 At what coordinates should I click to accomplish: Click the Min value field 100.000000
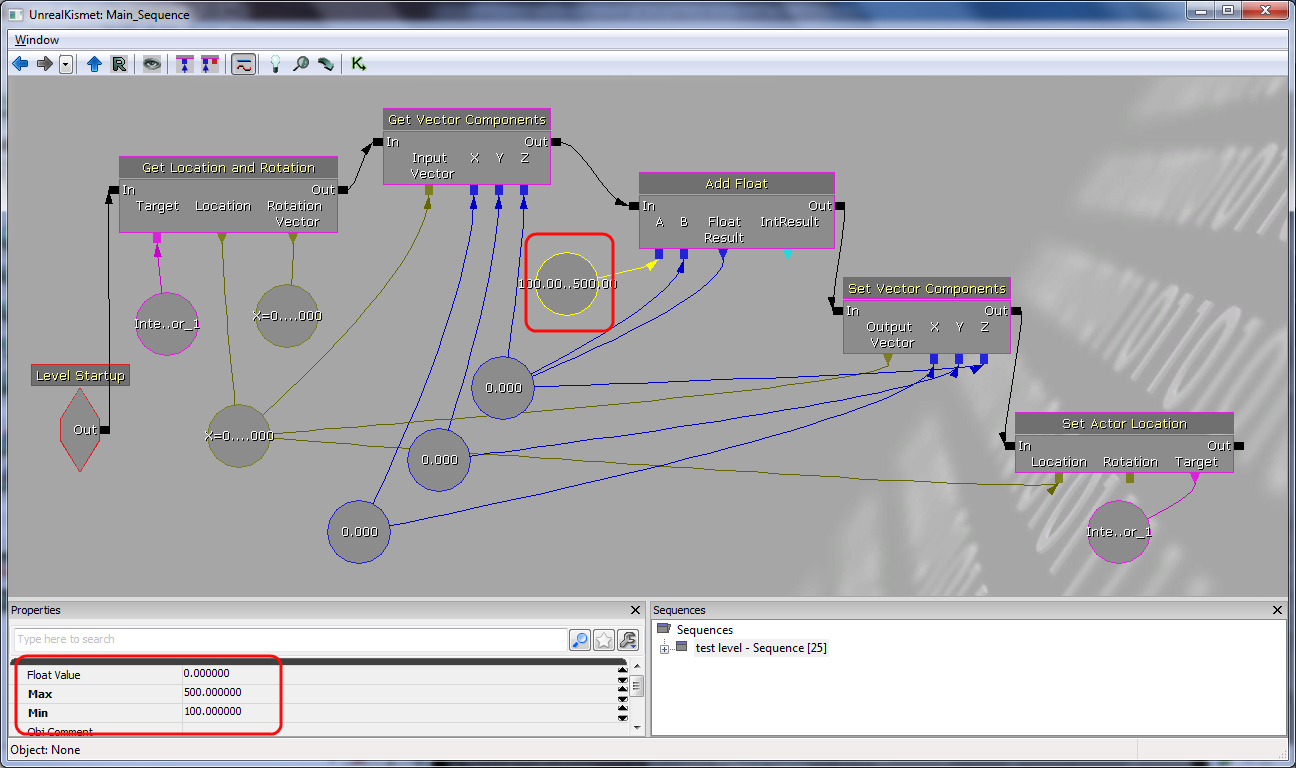pos(399,712)
